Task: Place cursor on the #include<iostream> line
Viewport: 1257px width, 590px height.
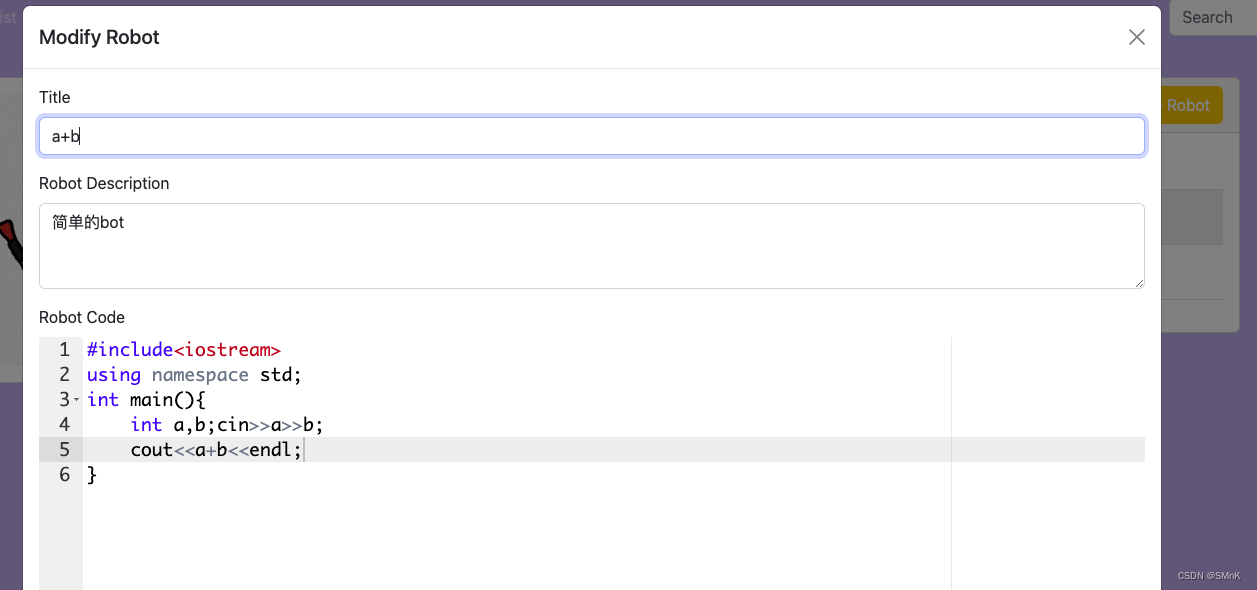Action: [184, 350]
